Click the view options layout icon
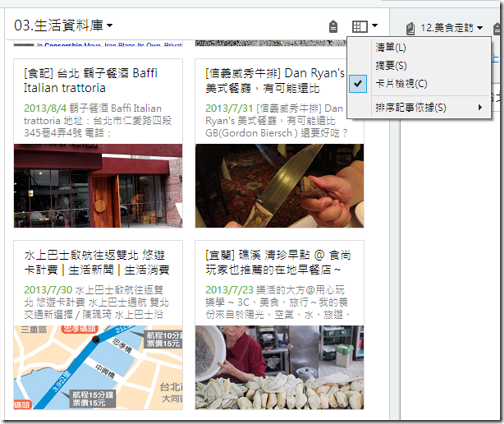Viewport: 504px width, 424px height. pos(360,26)
